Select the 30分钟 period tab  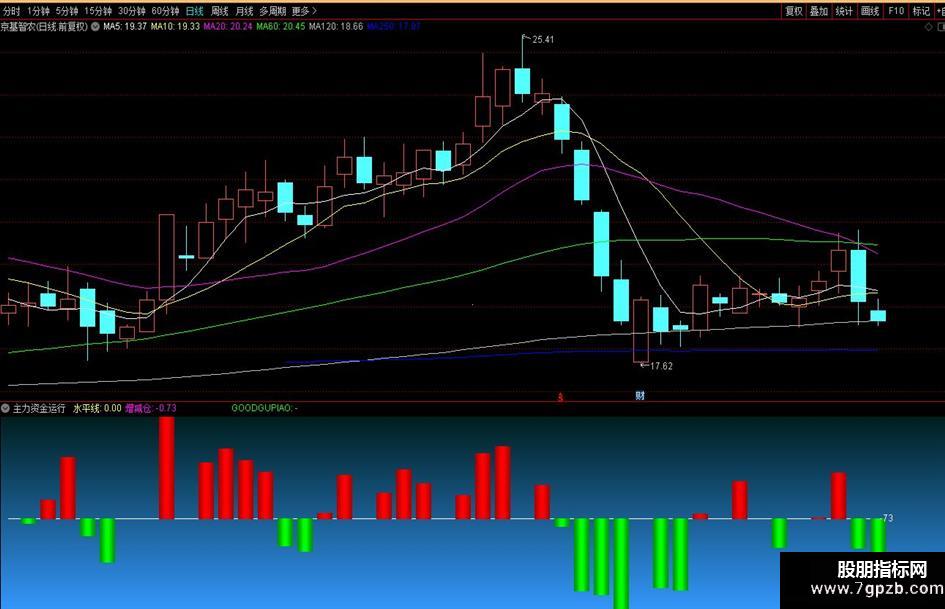click(x=131, y=11)
